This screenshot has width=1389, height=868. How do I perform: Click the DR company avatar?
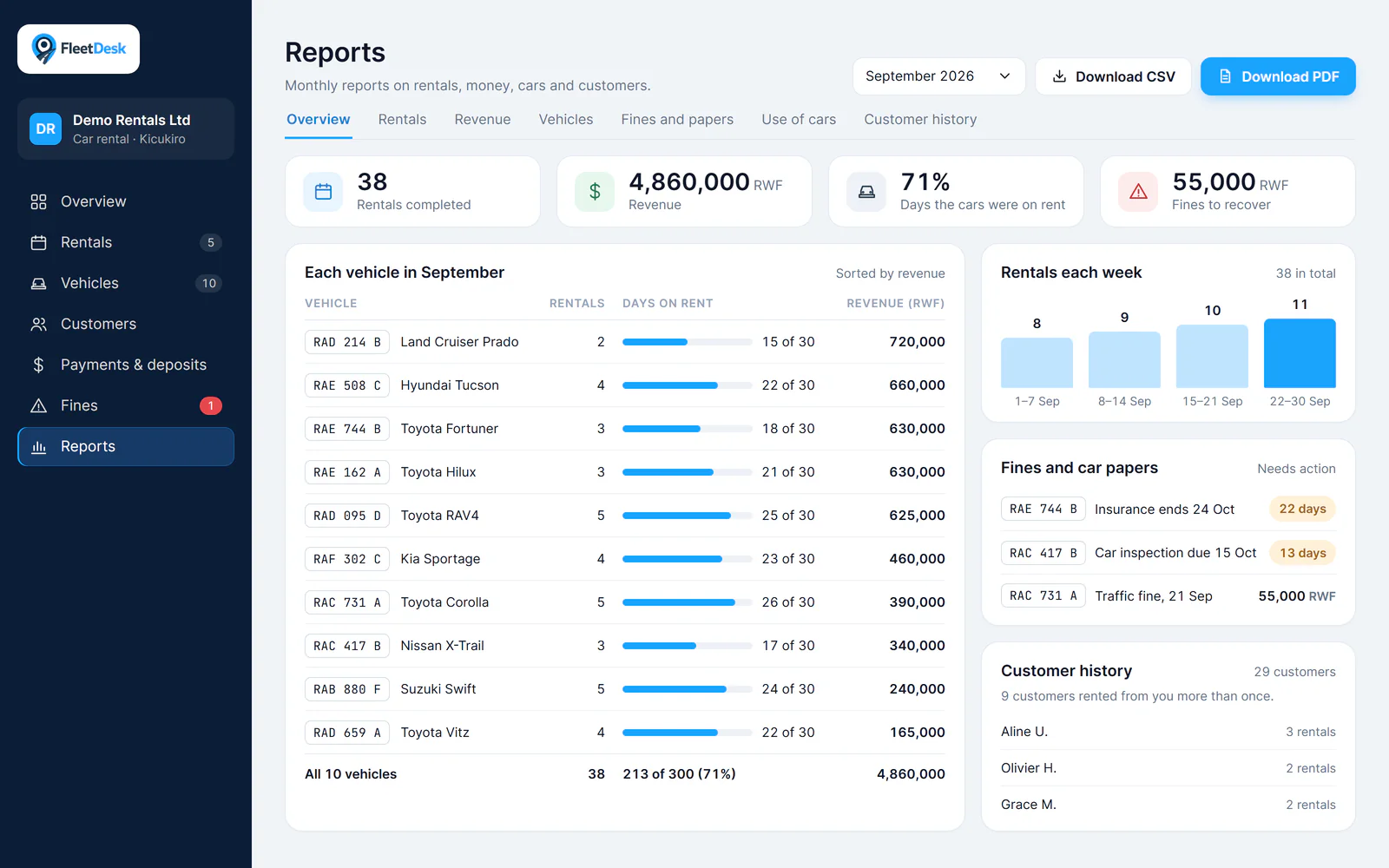[45, 128]
